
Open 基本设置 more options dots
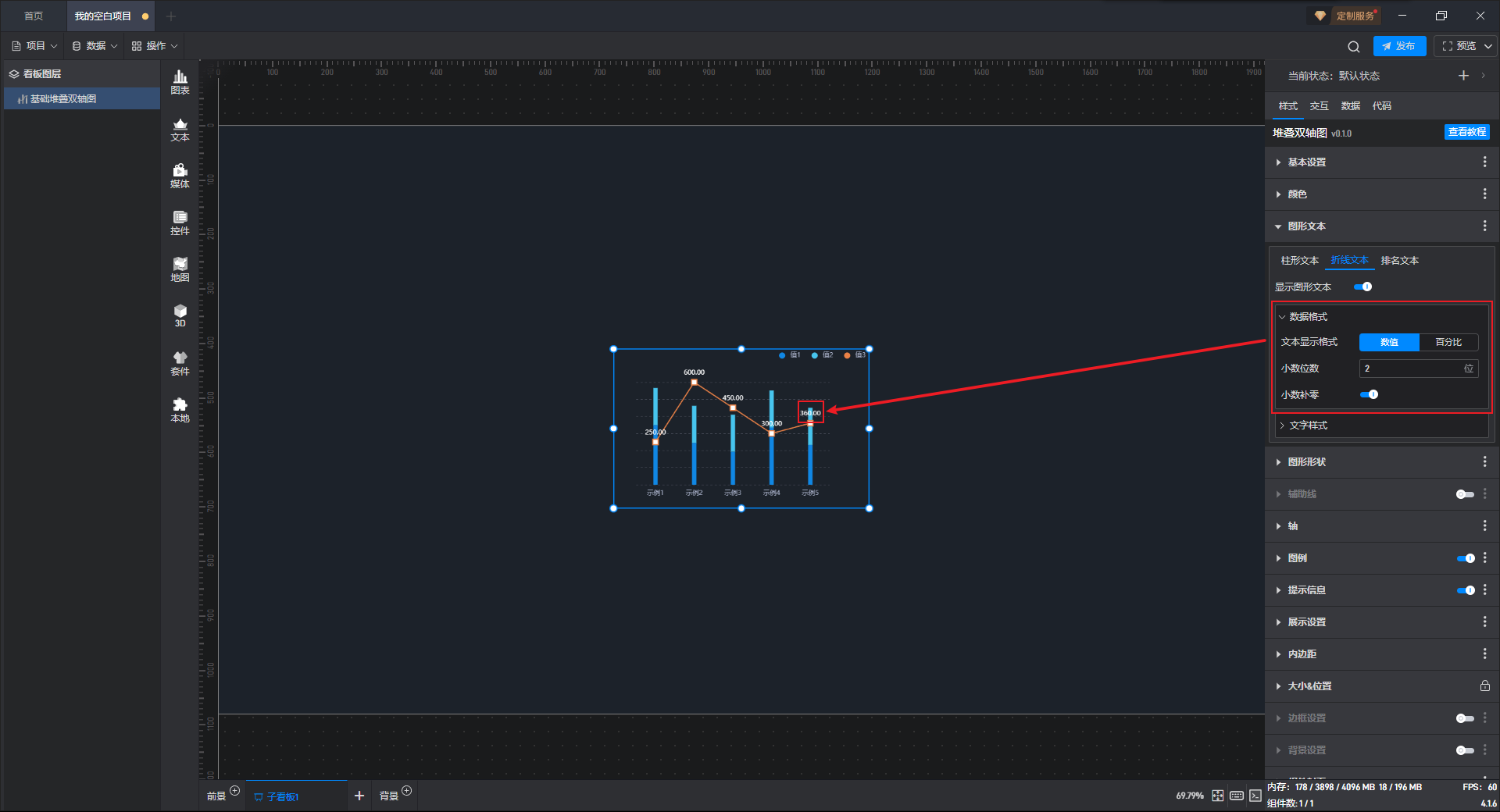point(1484,162)
